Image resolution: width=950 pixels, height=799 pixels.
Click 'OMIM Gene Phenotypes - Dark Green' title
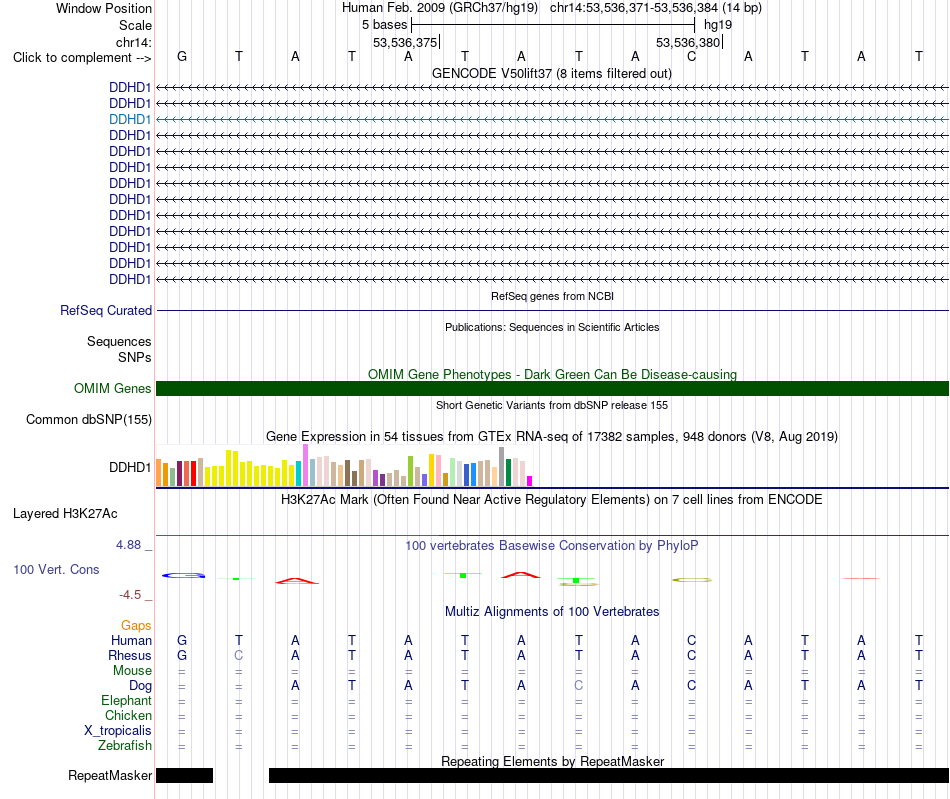552,374
